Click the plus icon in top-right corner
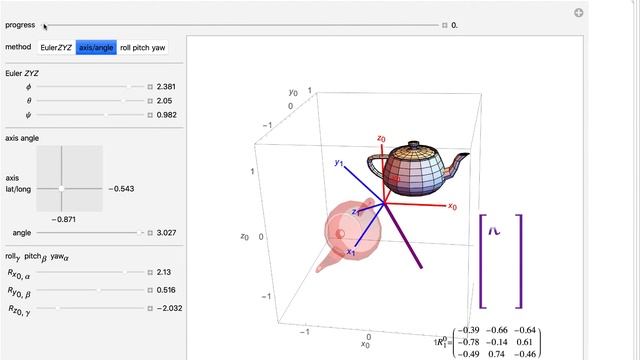This screenshot has height=360, width=640. [x=578, y=13]
